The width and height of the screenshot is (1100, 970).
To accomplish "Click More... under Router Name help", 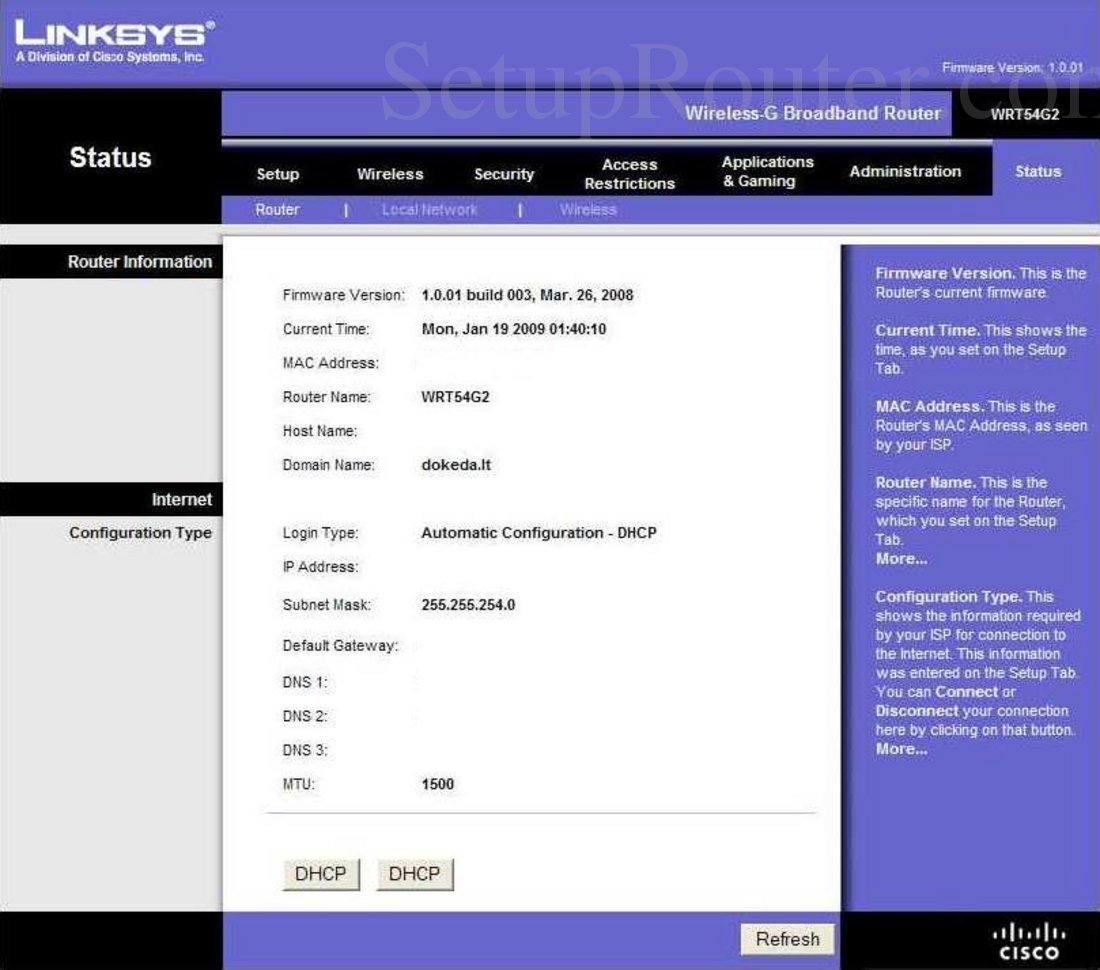I will point(898,558).
